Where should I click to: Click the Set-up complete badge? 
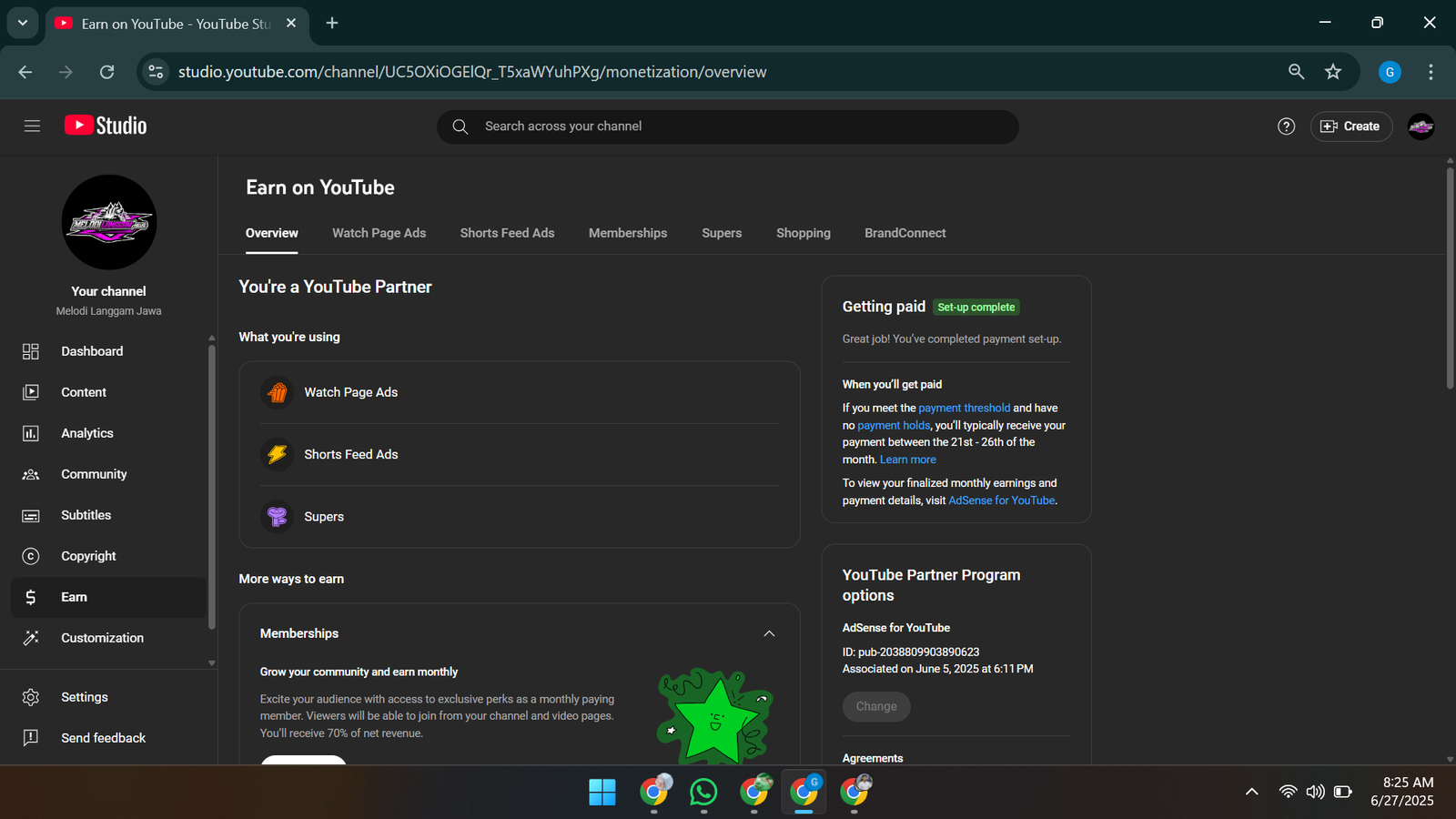click(976, 308)
